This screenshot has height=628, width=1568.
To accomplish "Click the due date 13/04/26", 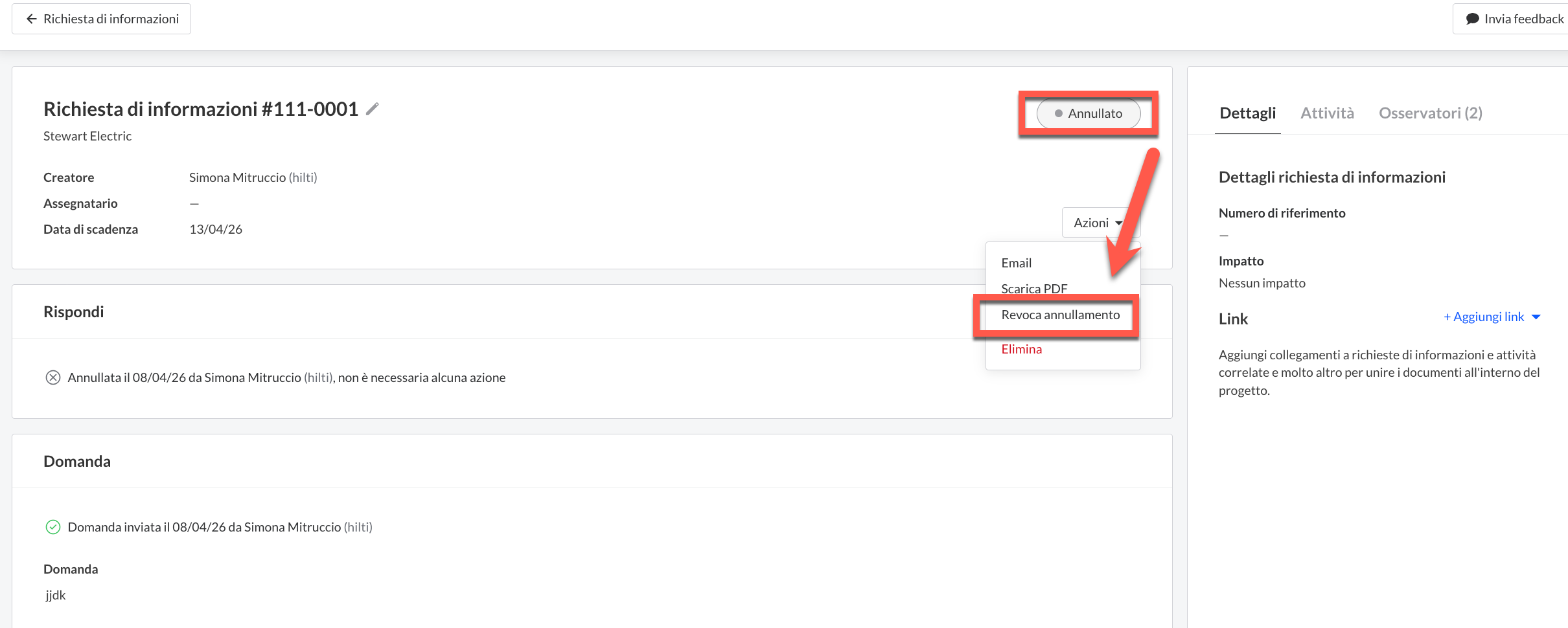I will click(x=216, y=229).
